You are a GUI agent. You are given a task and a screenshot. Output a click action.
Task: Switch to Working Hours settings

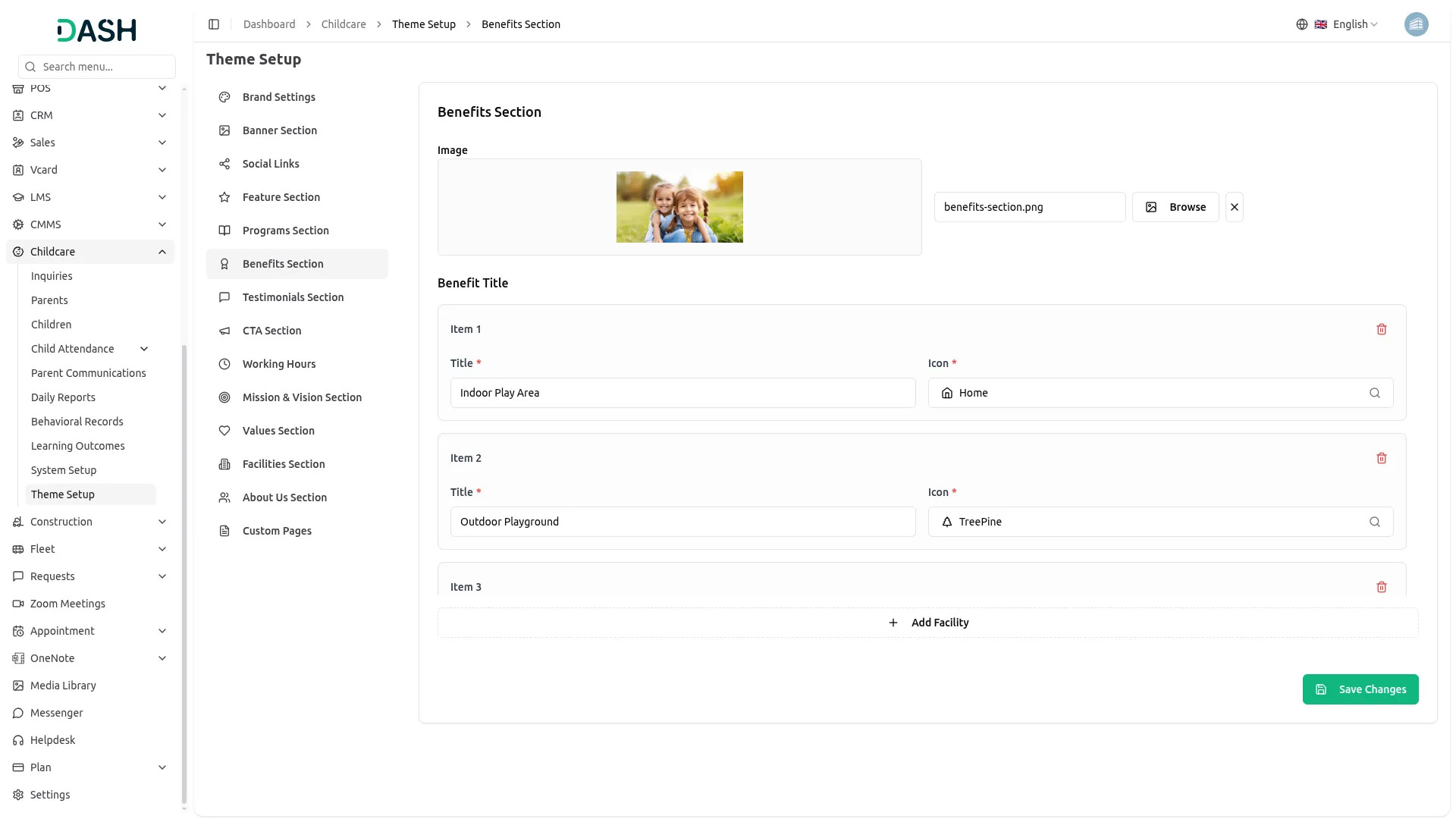coord(279,364)
